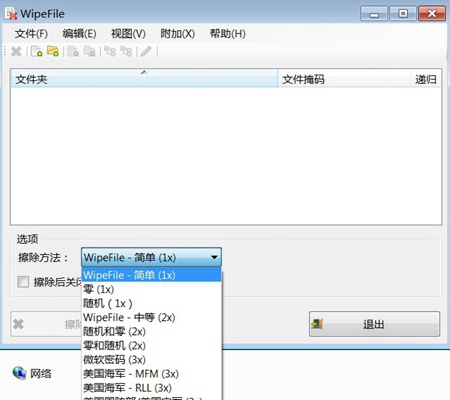The image size is (450, 400).
Task: Maximize the WipeFile window
Action: pyautogui.click(x=403, y=14)
